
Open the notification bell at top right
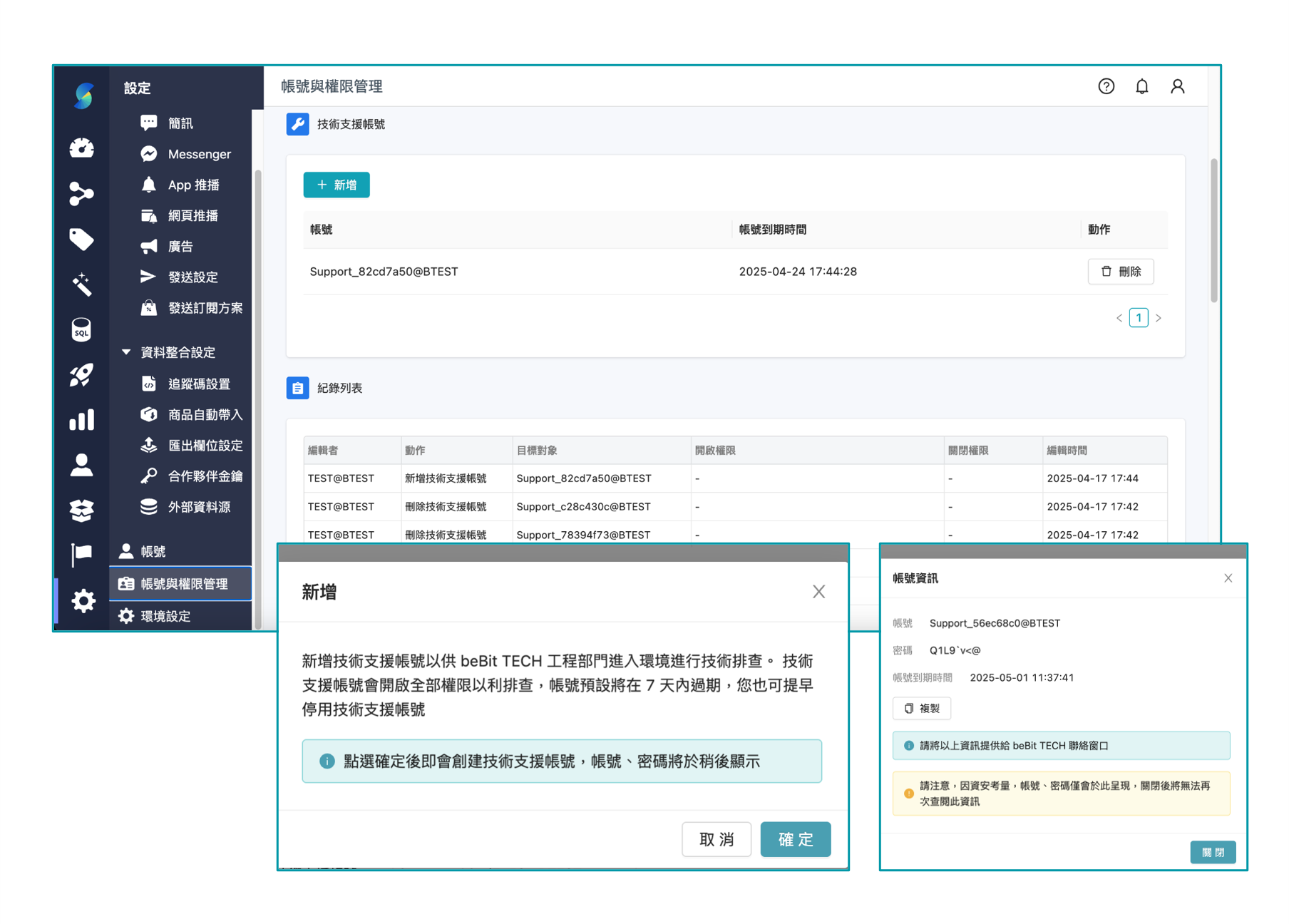click(x=1141, y=86)
